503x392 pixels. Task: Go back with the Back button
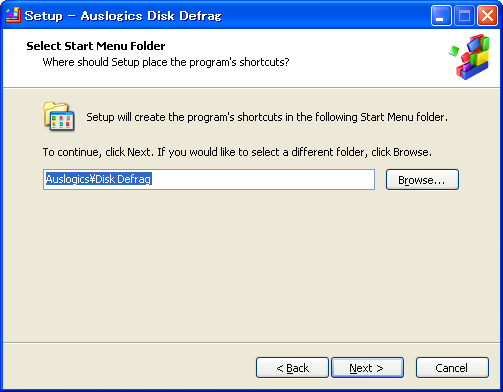pyautogui.click(x=292, y=368)
